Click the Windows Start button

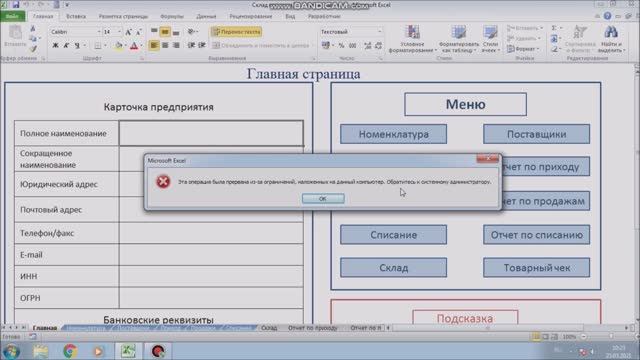pos(11,351)
